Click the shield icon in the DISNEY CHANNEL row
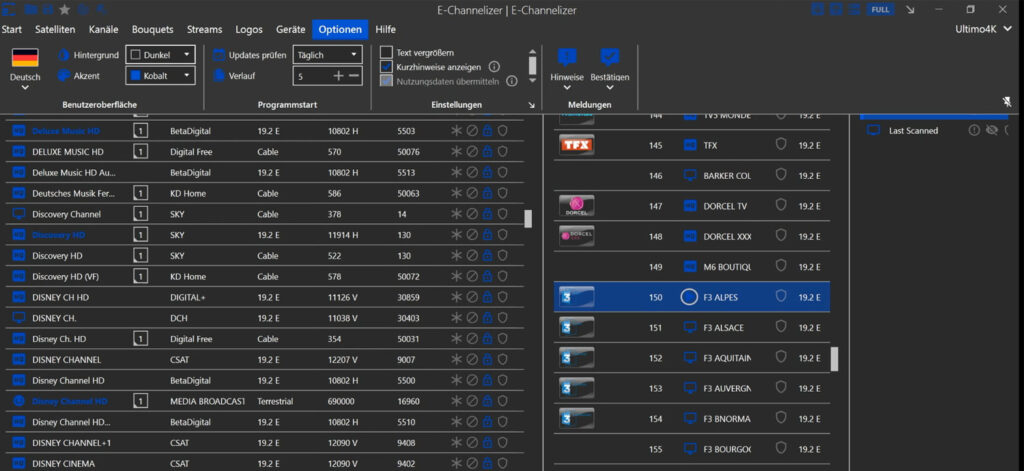This screenshot has width=1024, height=471. [x=503, y=359]
